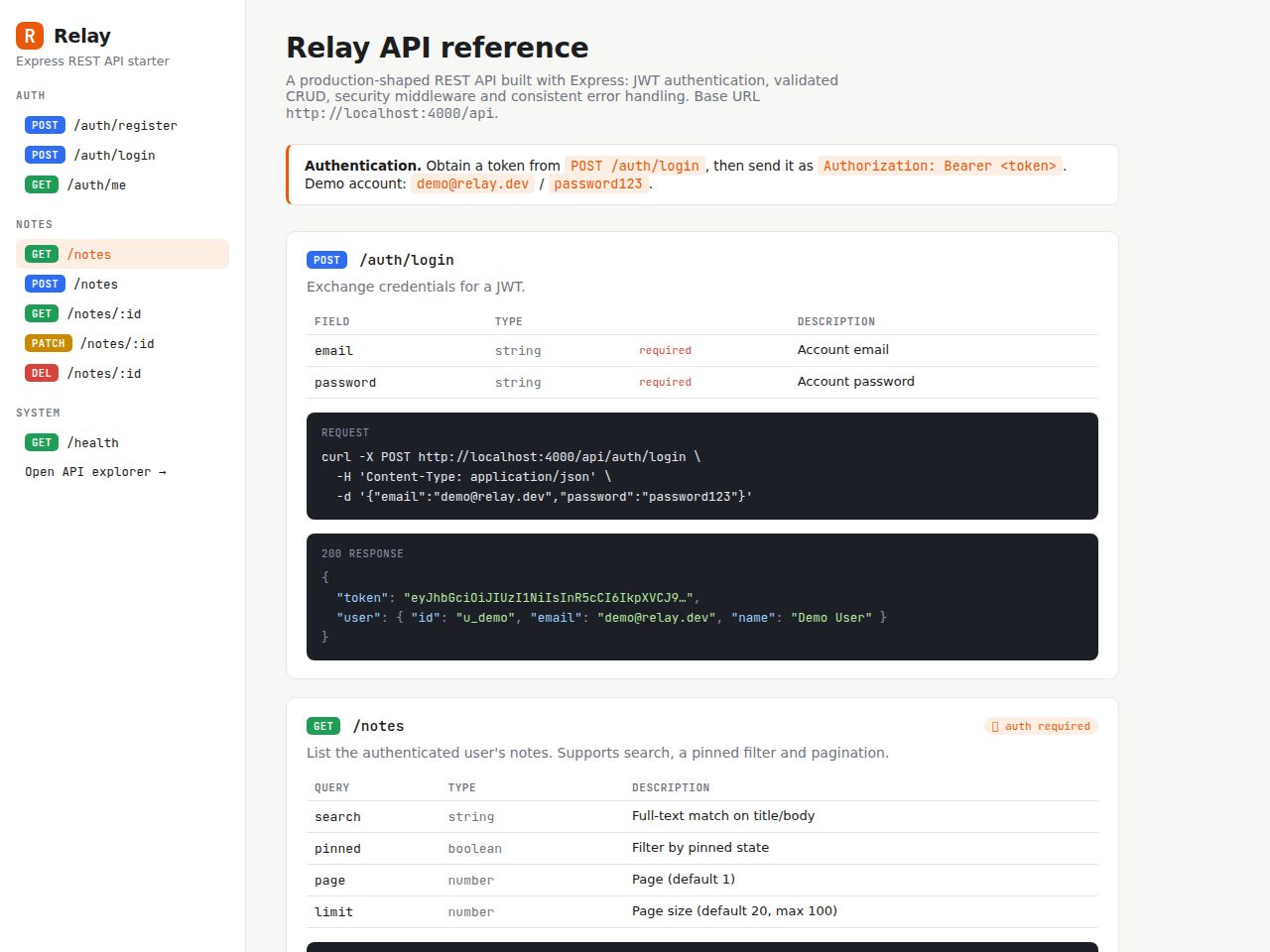Go to POST /auth/login in sidebar
1270x952 pixels.
[x=122, y=155]
